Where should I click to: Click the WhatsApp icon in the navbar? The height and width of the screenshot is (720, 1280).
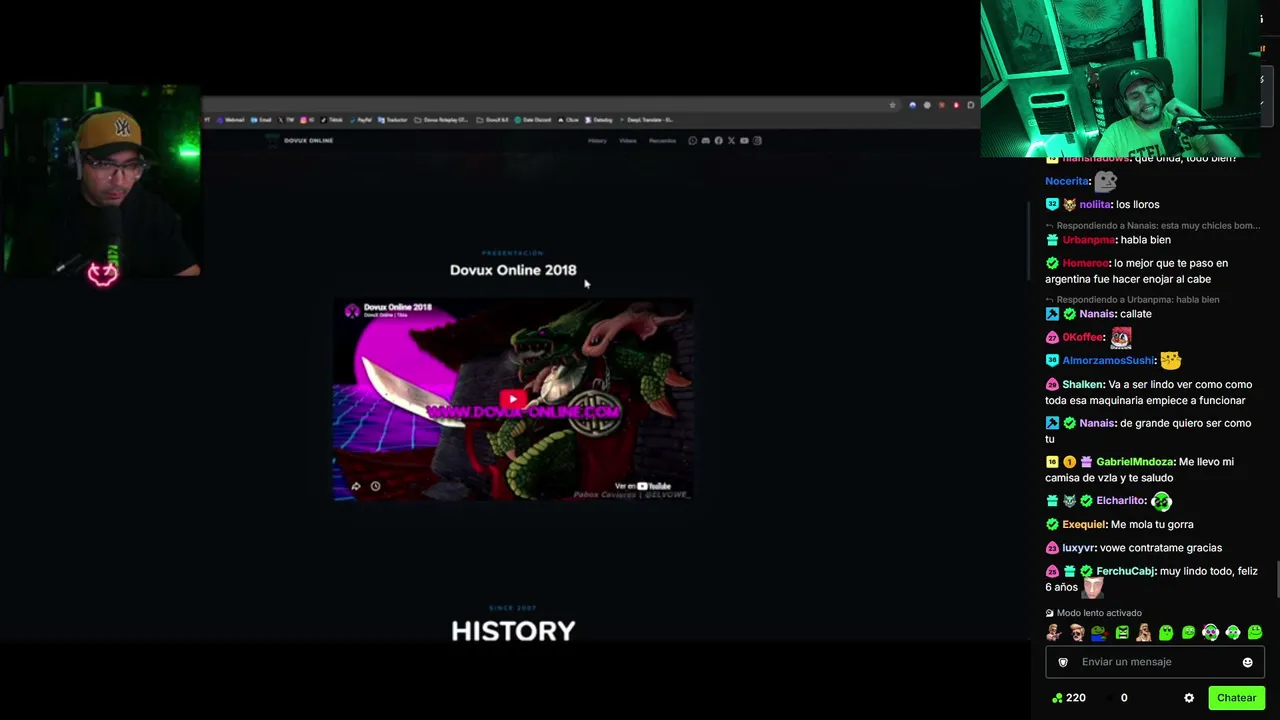[x=692, y=141]
